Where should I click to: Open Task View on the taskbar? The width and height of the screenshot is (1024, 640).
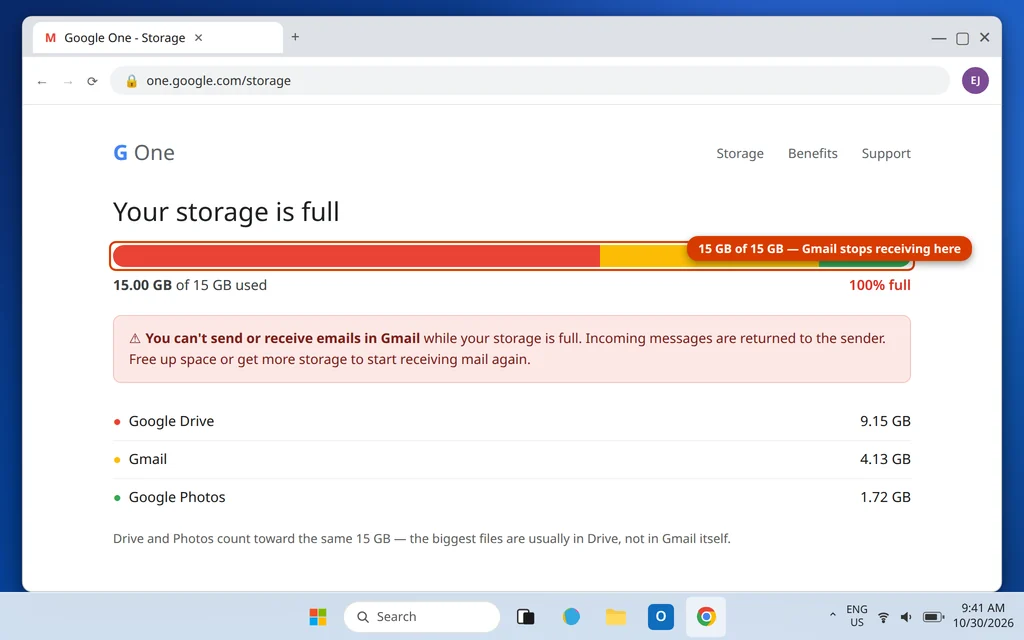[x=526, y=616]
